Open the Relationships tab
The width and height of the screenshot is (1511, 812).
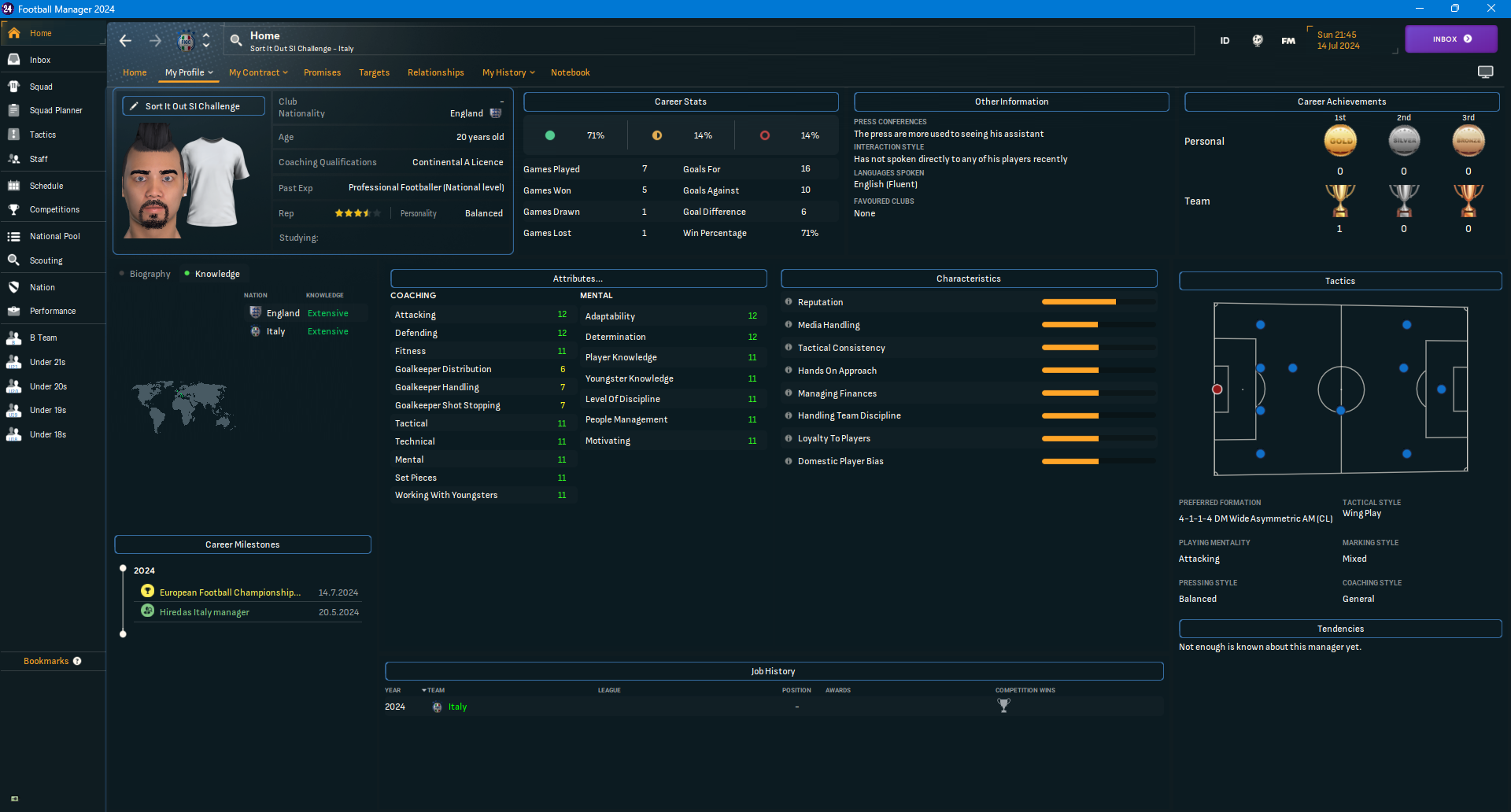[435, 72]
